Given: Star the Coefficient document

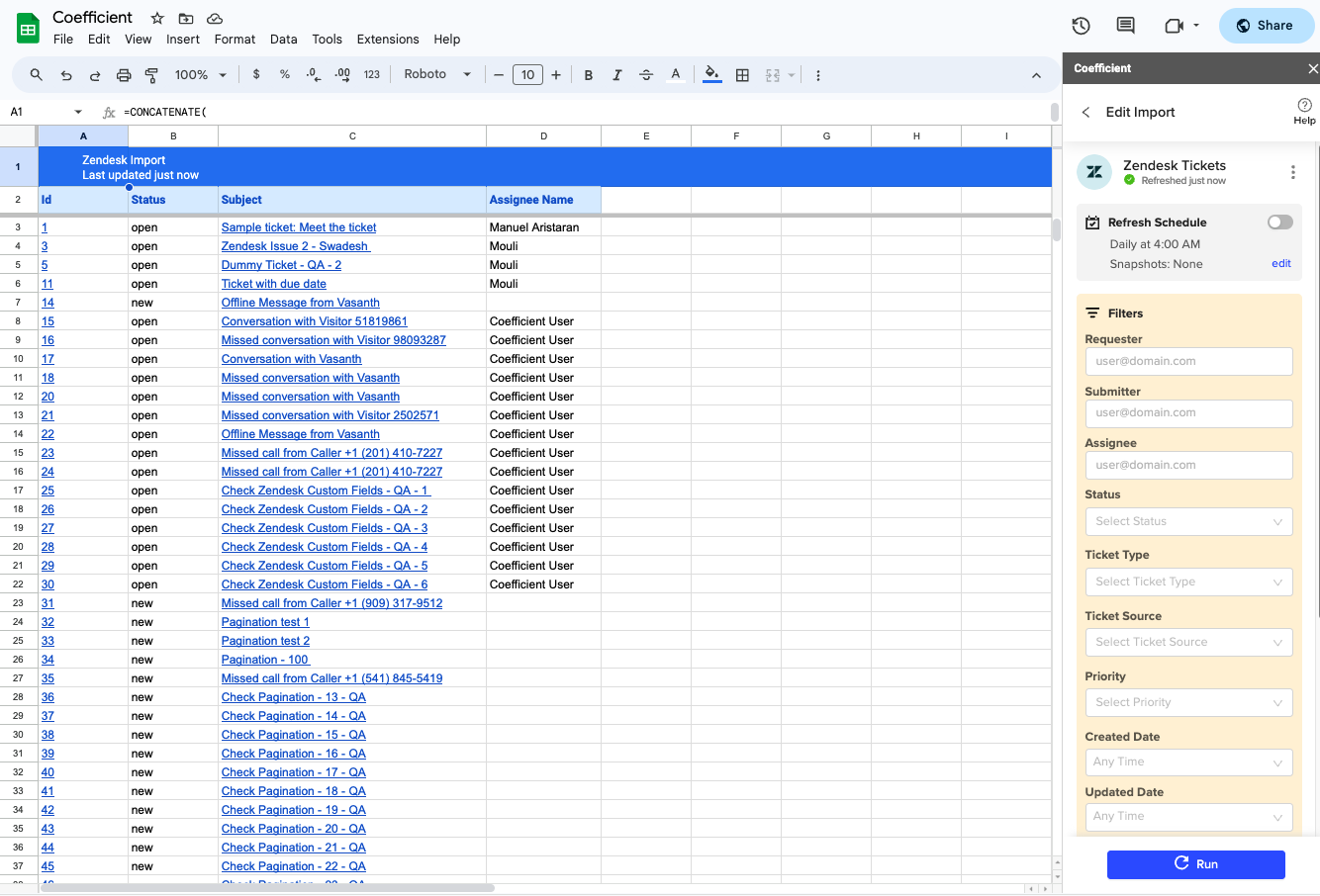Looking at the screenshot, I should [157, 19].
